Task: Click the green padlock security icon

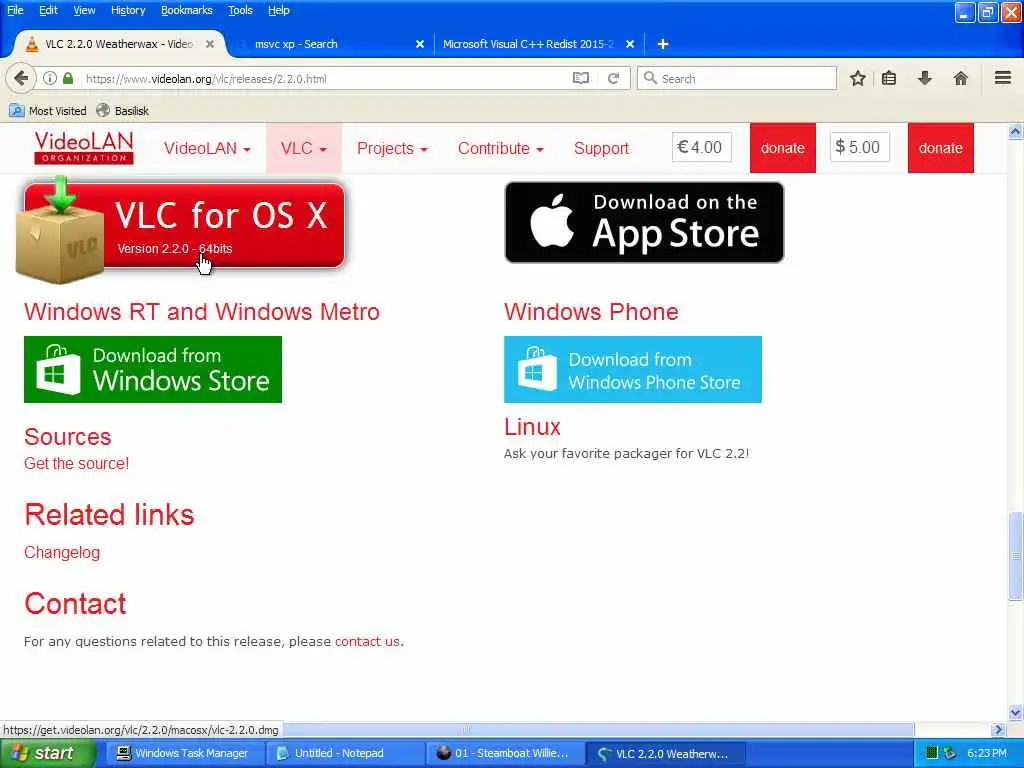Action: point(68,78)
